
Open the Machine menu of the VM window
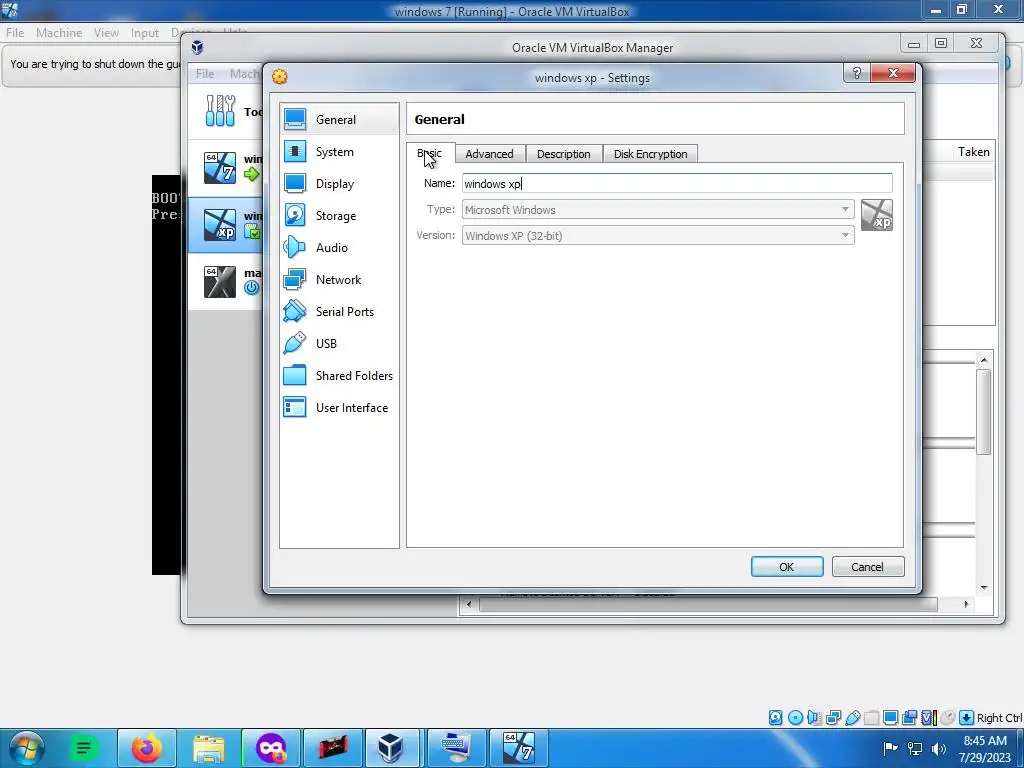point(59,33)
